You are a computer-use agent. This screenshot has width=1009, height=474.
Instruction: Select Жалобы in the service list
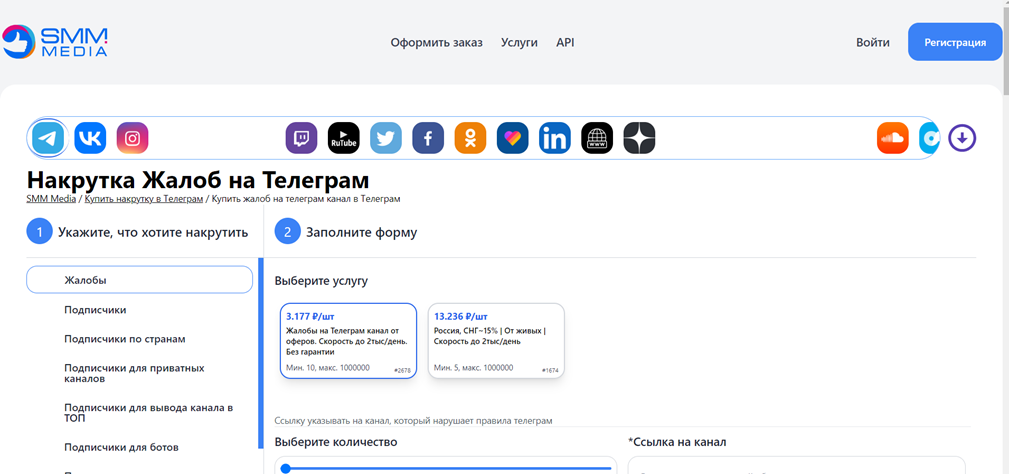click(x=139, y=280)
